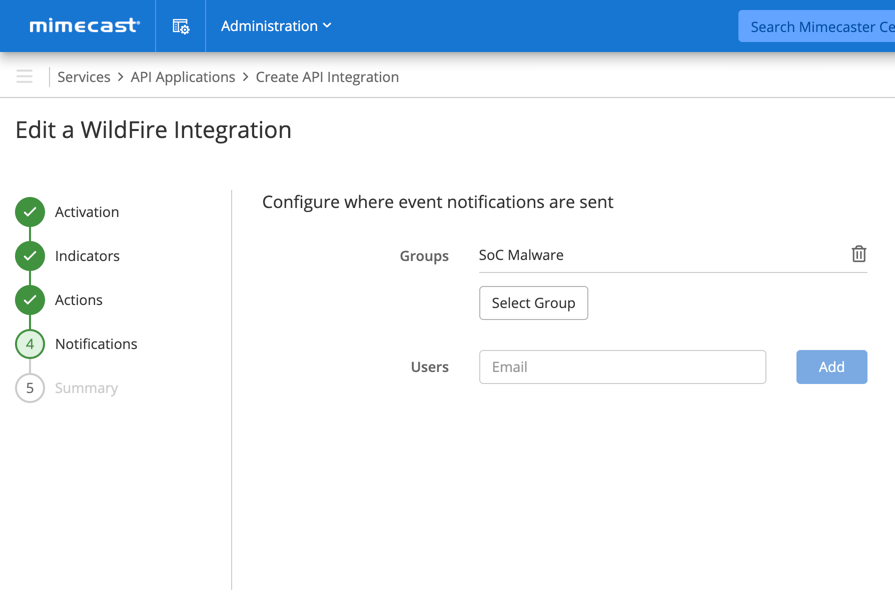Click the green checkmark beside Indicators
This screenshot has width=895, height=592.
pos(30,256)
